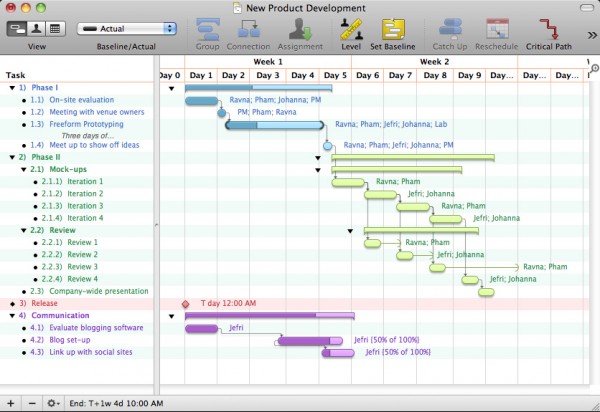This screenshot has height=412, width=600.
Task: Remove task with the minus button
Action: click(x=30, y=403)
